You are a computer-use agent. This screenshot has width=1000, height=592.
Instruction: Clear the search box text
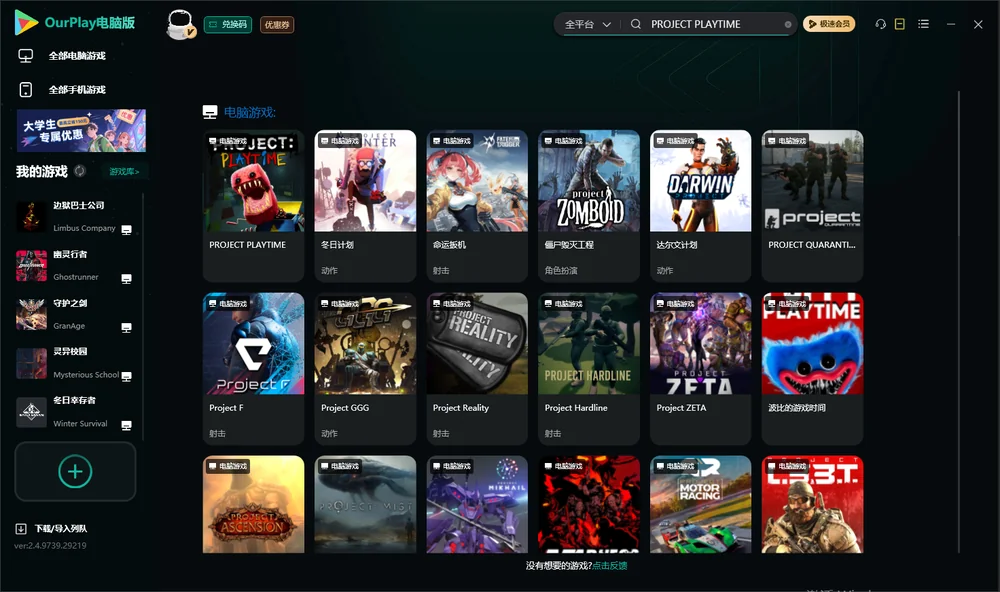pyautogui.click(x=788, y=25)
